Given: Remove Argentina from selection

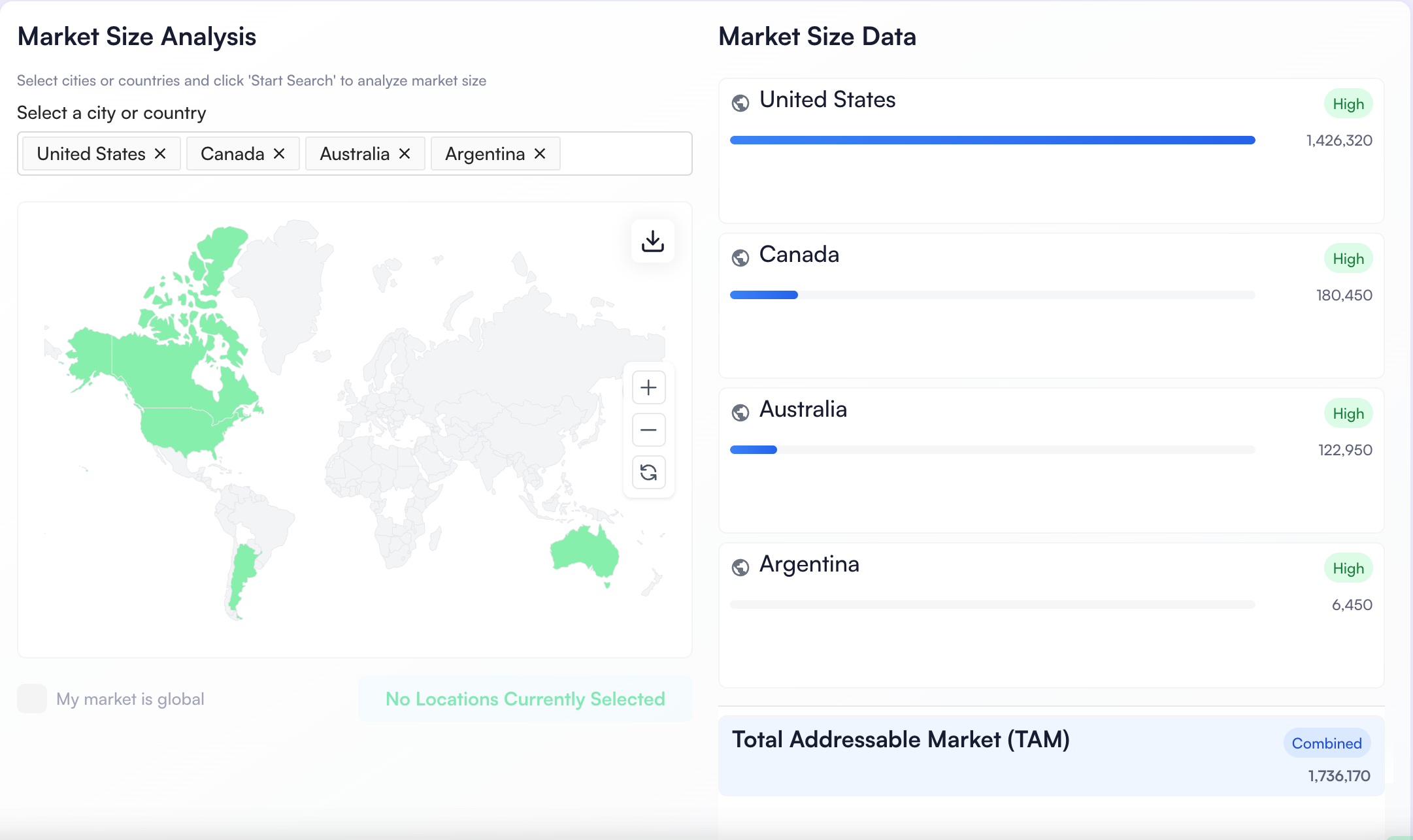Looking at the screenshot, I should (540, 153).
